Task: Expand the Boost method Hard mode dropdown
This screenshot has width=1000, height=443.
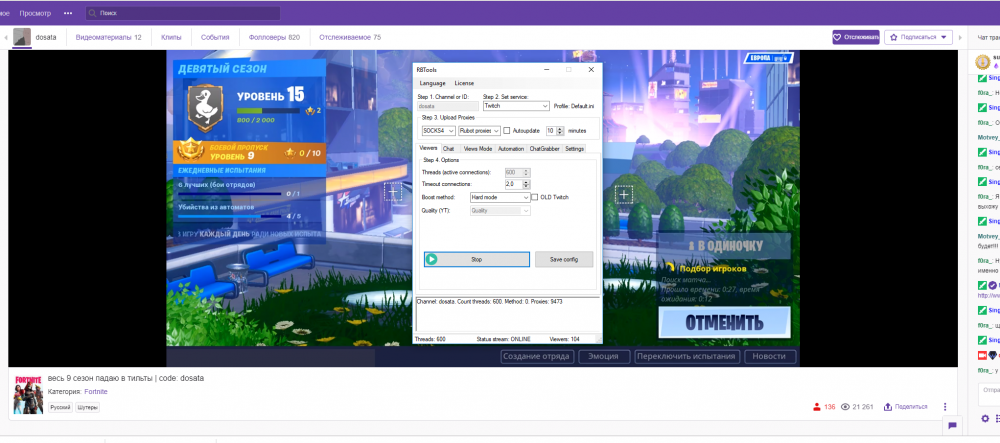Action: (499, 197)
